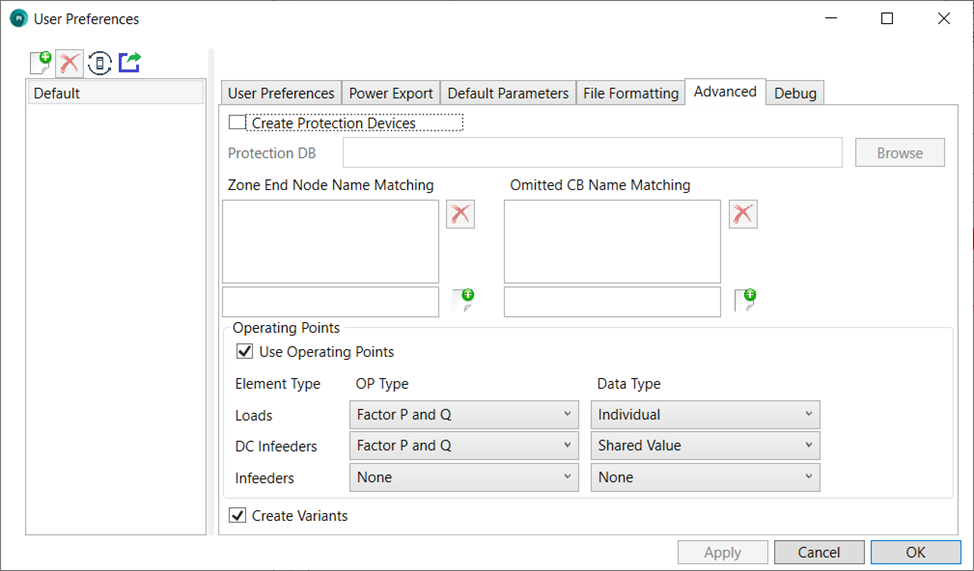Click the export profile icon with green arrow
Viewport: 974px width, 571px height.
pyautogui.click(x=129, y=63)
